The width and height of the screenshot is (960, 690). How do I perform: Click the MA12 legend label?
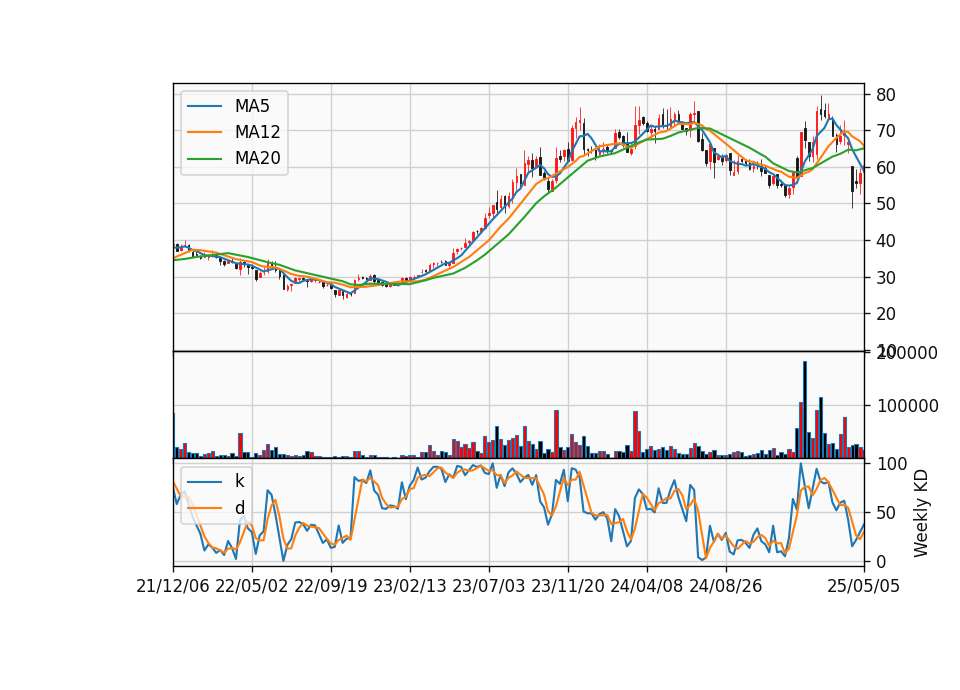tap(257, 132)
